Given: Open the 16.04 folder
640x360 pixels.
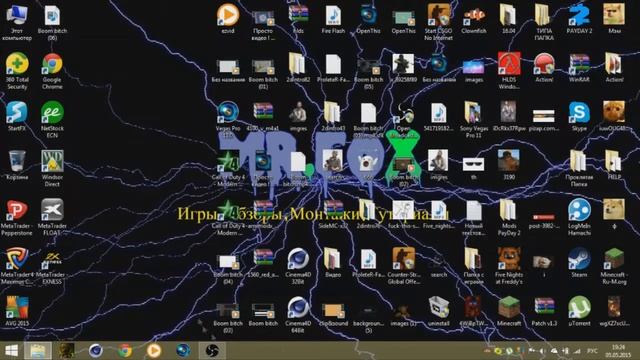Looking at the screenshot, I should pyautogui.click(x=509, y=19).
